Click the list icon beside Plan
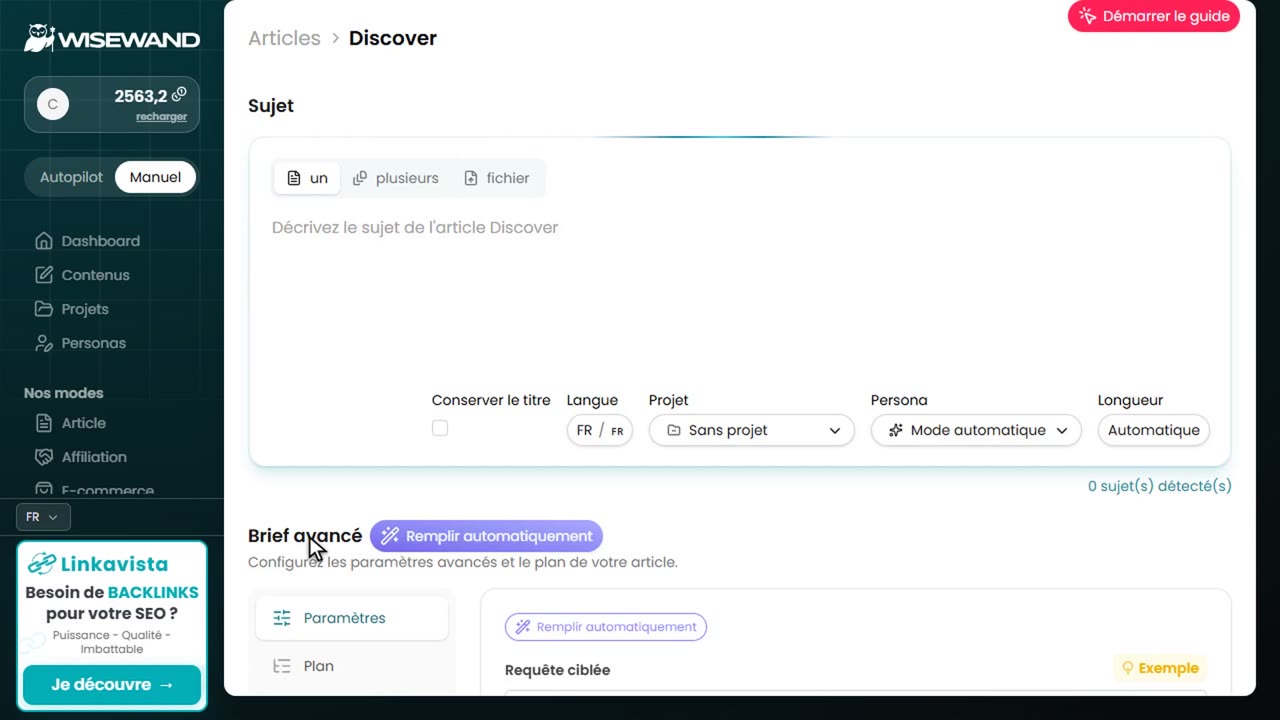 click(x=282, y=666)
